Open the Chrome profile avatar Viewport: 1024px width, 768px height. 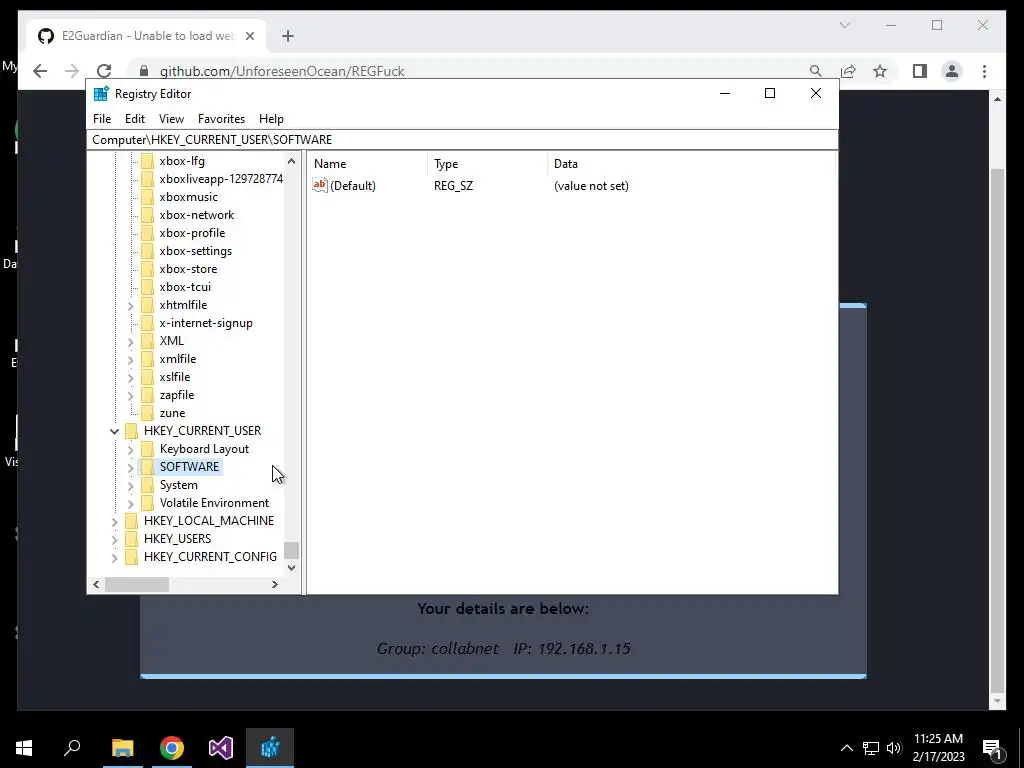[952, 71]
